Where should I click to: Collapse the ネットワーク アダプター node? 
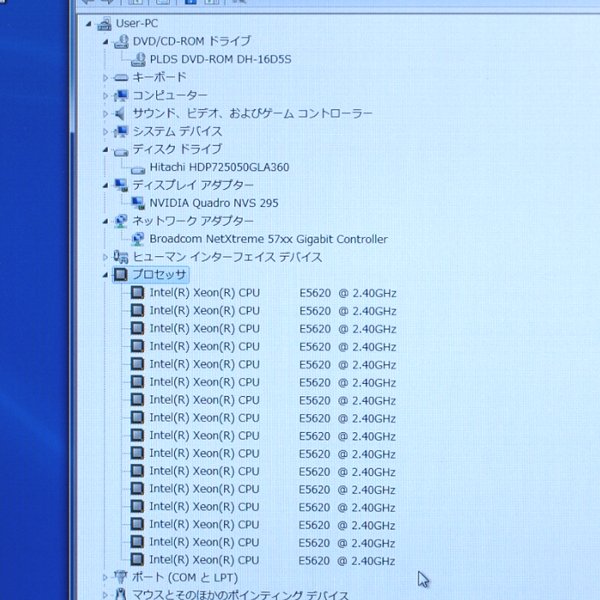click(106, 221)
